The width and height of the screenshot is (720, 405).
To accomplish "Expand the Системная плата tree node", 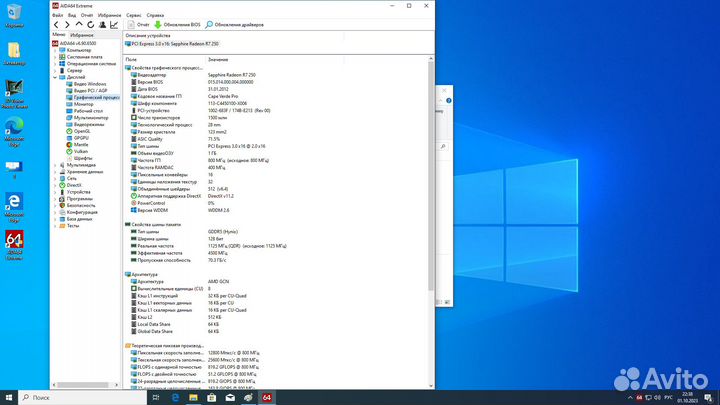I will [x=55, y=57].
